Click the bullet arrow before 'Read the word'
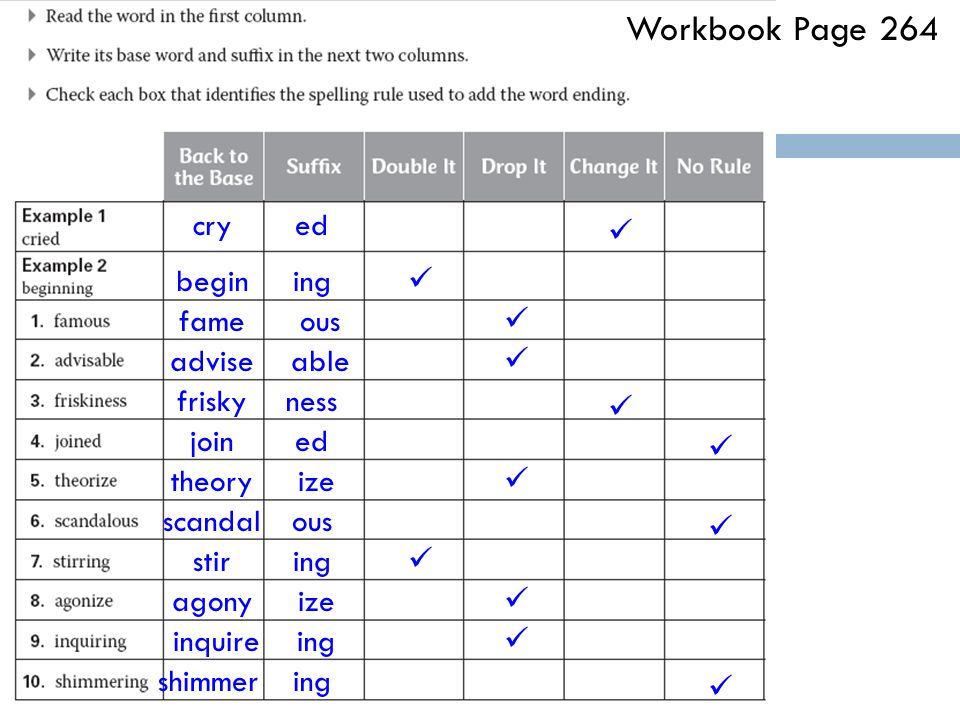Screen dimensions: 960x720 click(32, 15)
